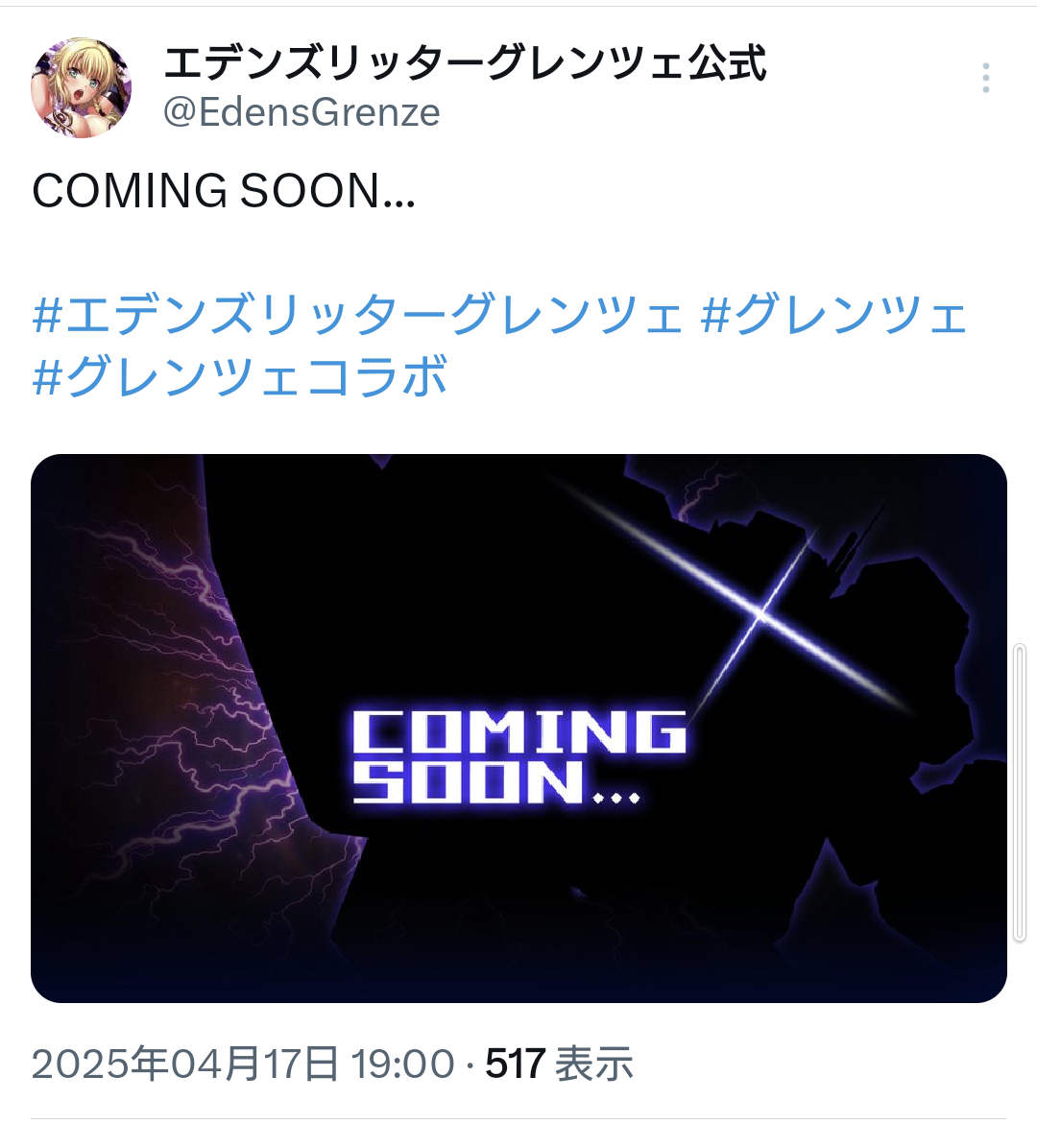
Task: Open hashtag #エデンズリッターグレンツェ
Action: [359, 315]
